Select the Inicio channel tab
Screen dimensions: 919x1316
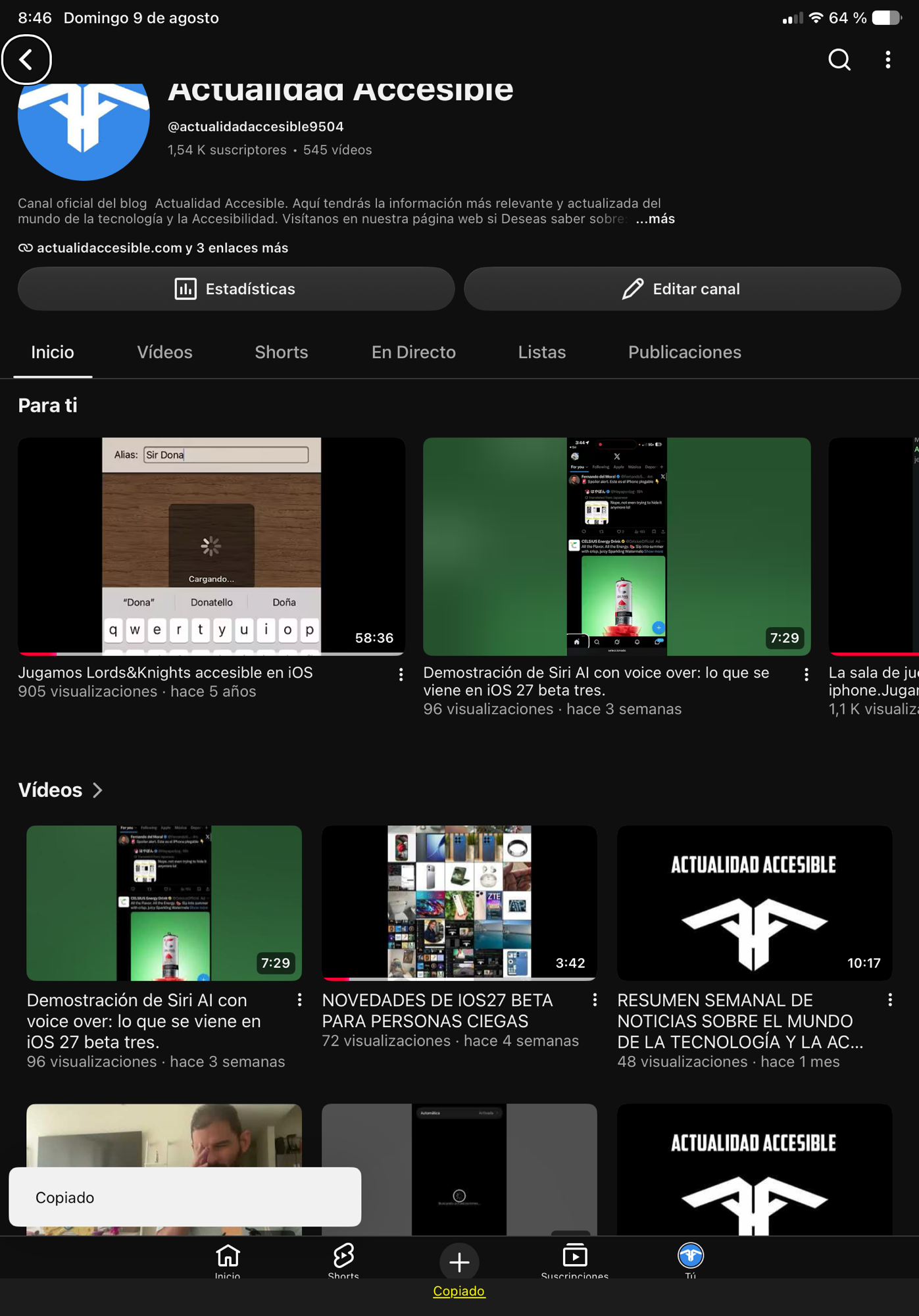[53, 353]
